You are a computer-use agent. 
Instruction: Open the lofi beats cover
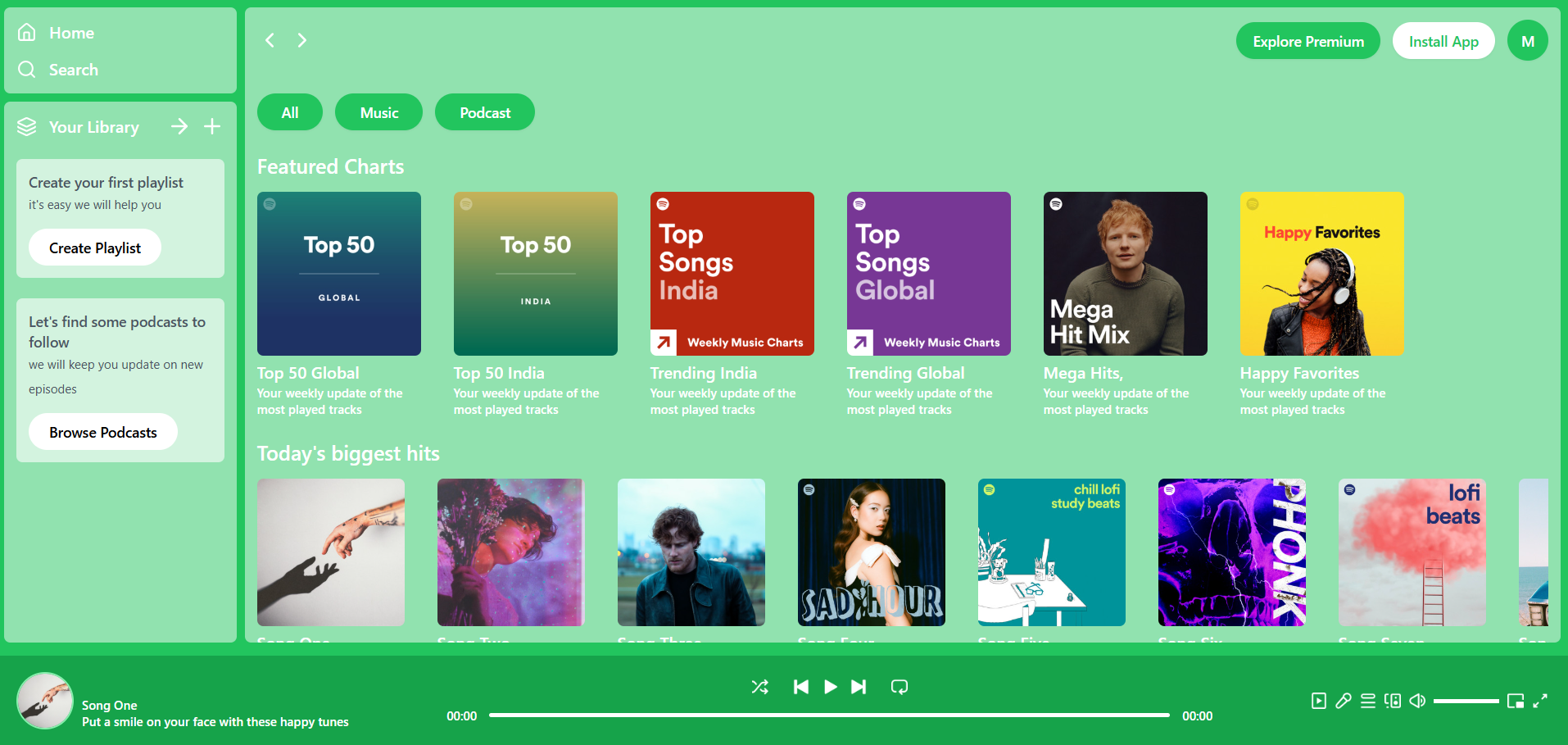tap(1412, 552)
